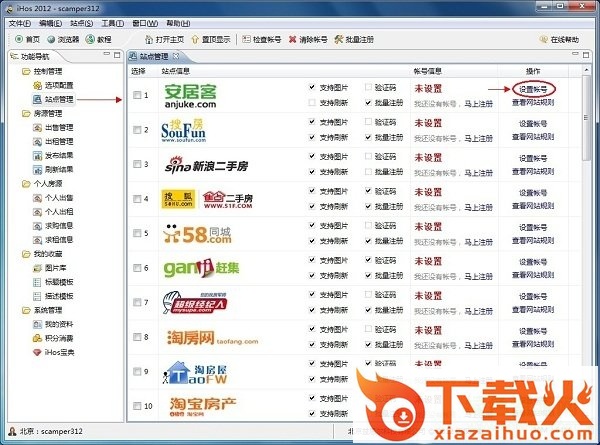600x445 pixels.
Task: Maximize the 功能导航 panel
Action: pos(117,55)
